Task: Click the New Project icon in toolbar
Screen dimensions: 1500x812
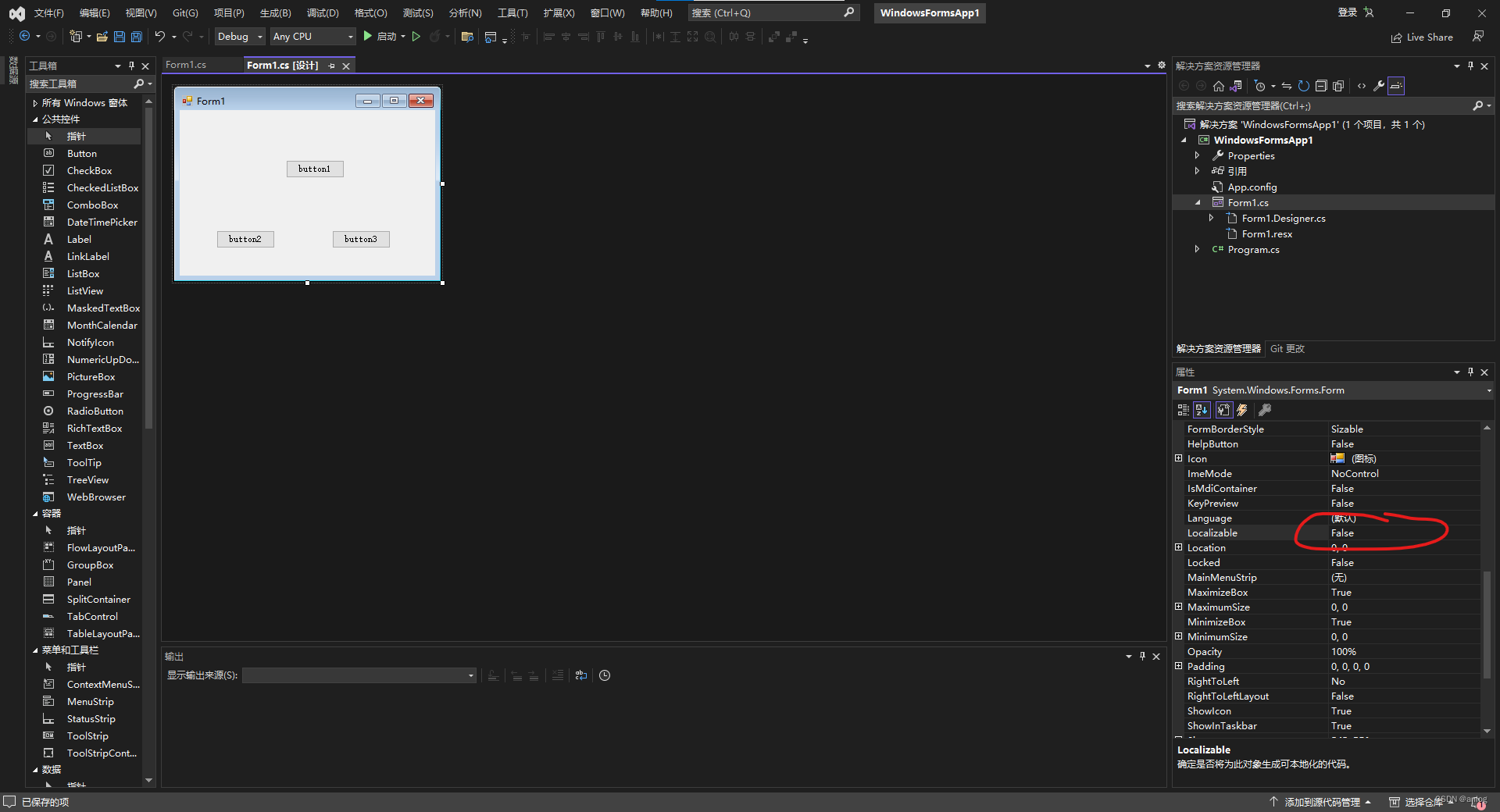Action: [x=76, y=37]
